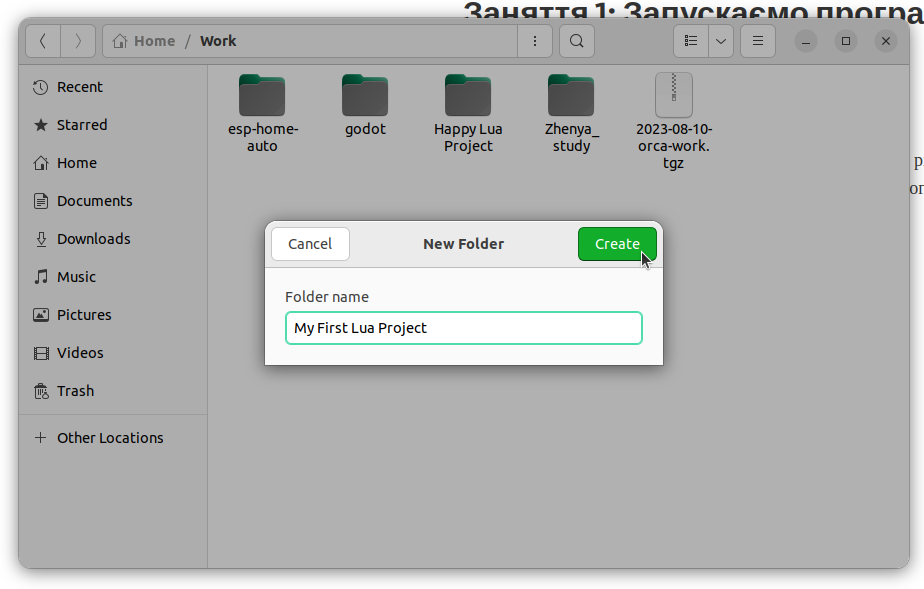
Task: Go to Starred in the sidebar
Action: click(x=82, y=125)
